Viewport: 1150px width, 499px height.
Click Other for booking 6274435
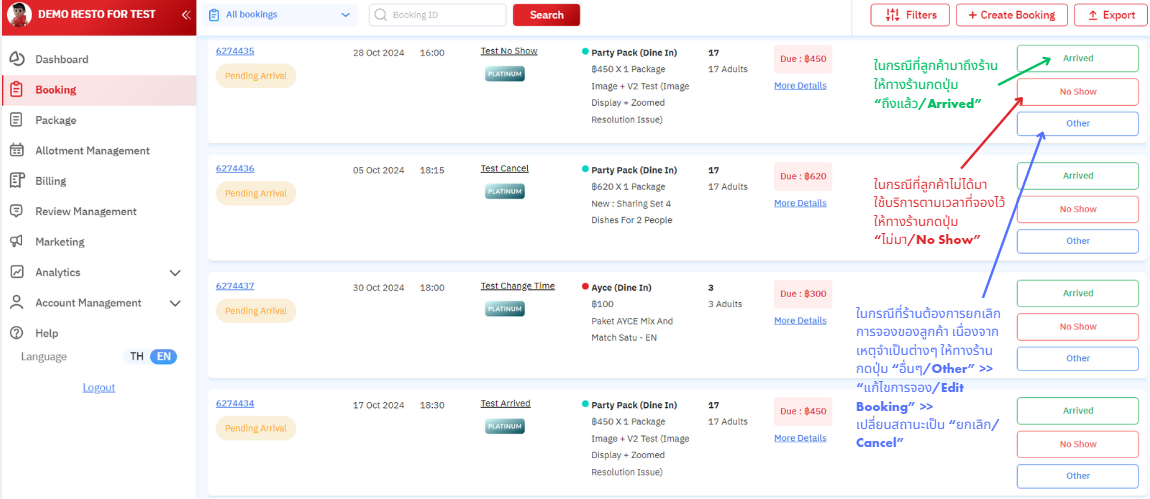(x=1077, y=123)
